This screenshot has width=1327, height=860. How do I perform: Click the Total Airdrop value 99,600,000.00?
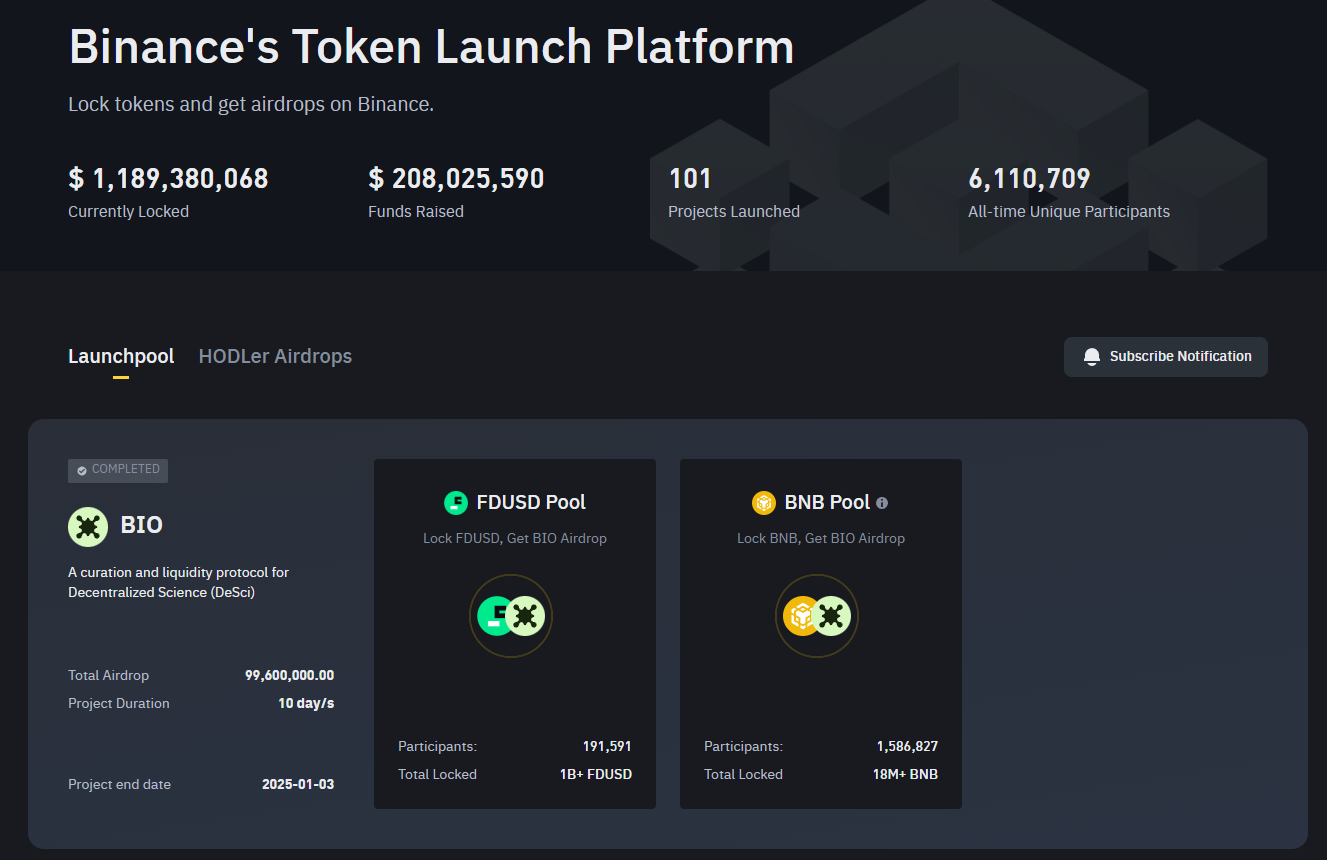pyautogui.click(x=289, y=675)
